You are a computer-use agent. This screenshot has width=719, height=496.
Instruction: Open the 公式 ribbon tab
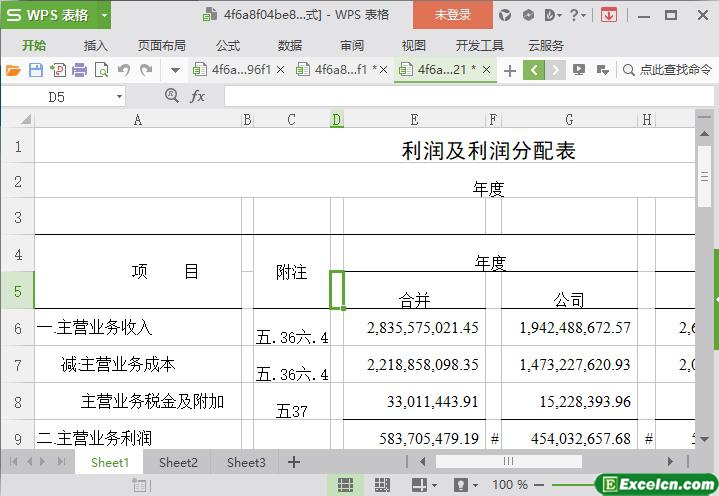(228, 45)
